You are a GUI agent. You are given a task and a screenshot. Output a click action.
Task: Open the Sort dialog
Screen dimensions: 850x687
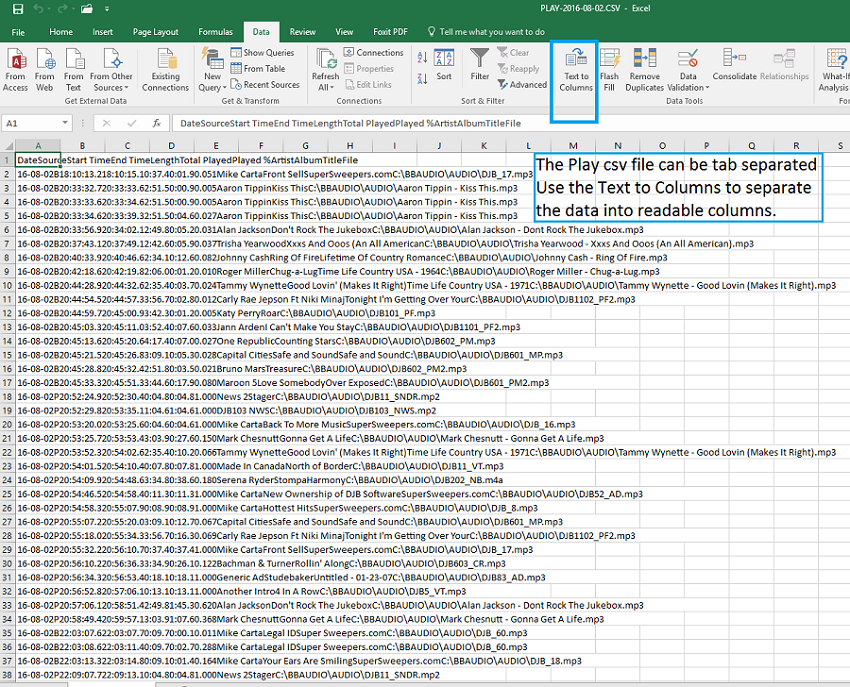[x=444, y=65]
